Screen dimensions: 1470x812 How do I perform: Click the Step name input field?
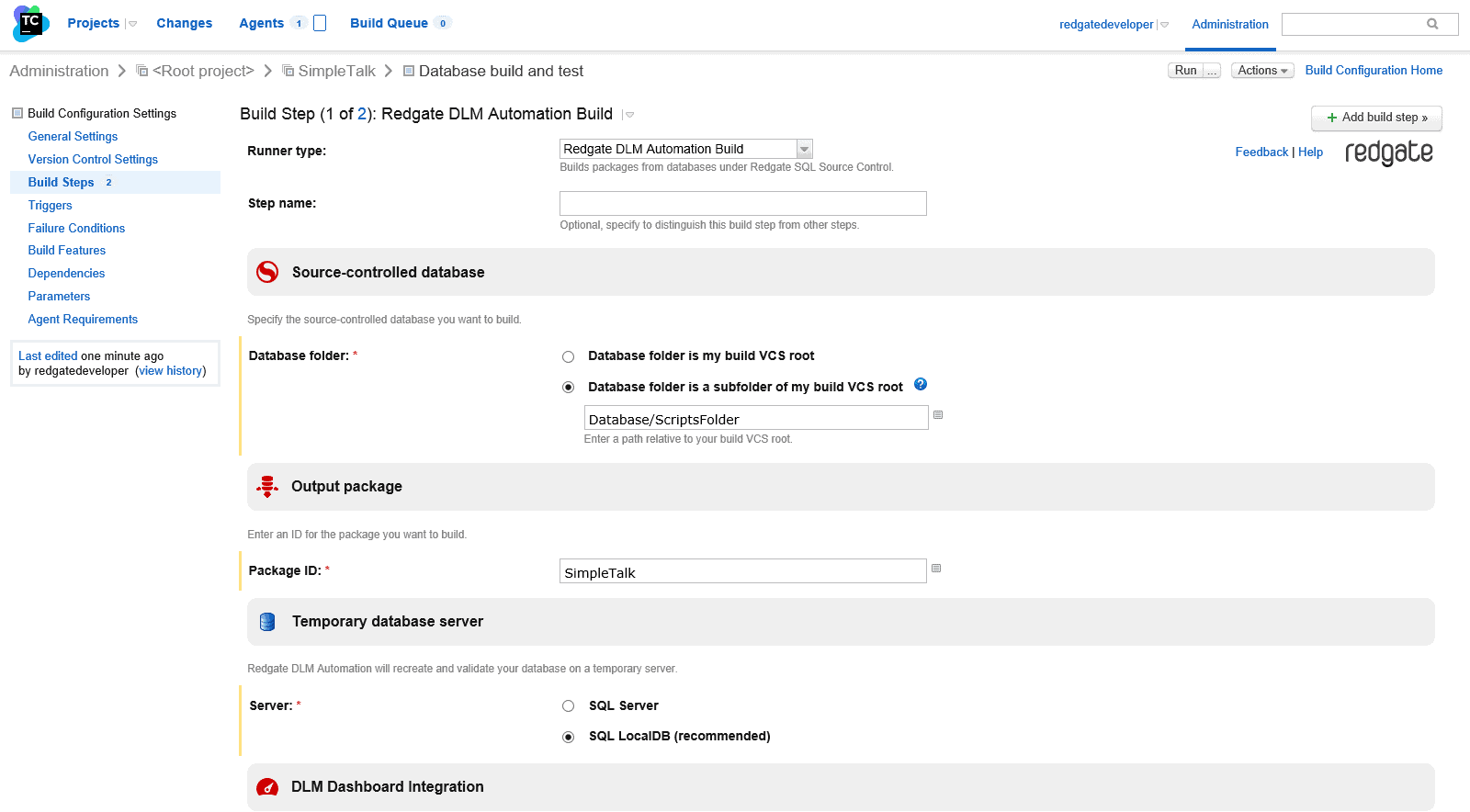click(742, 203)
